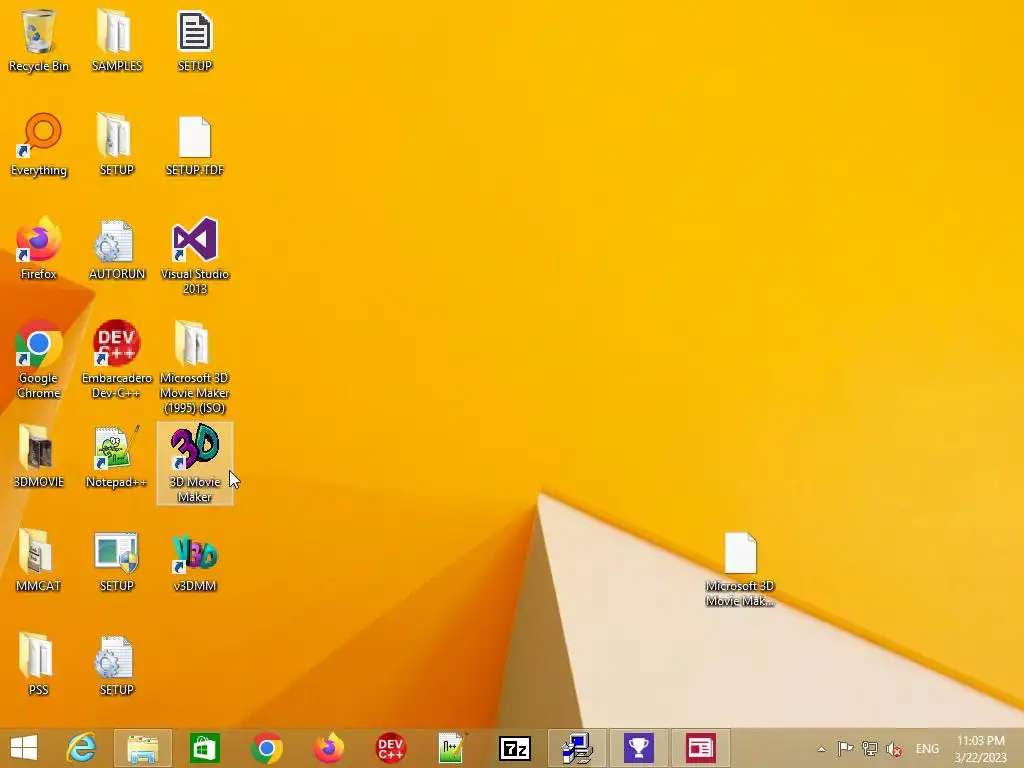Screen dimensions: 1024x768
Task: Open Notepad++ from the taskbar
Action: (x=453, y=748)
